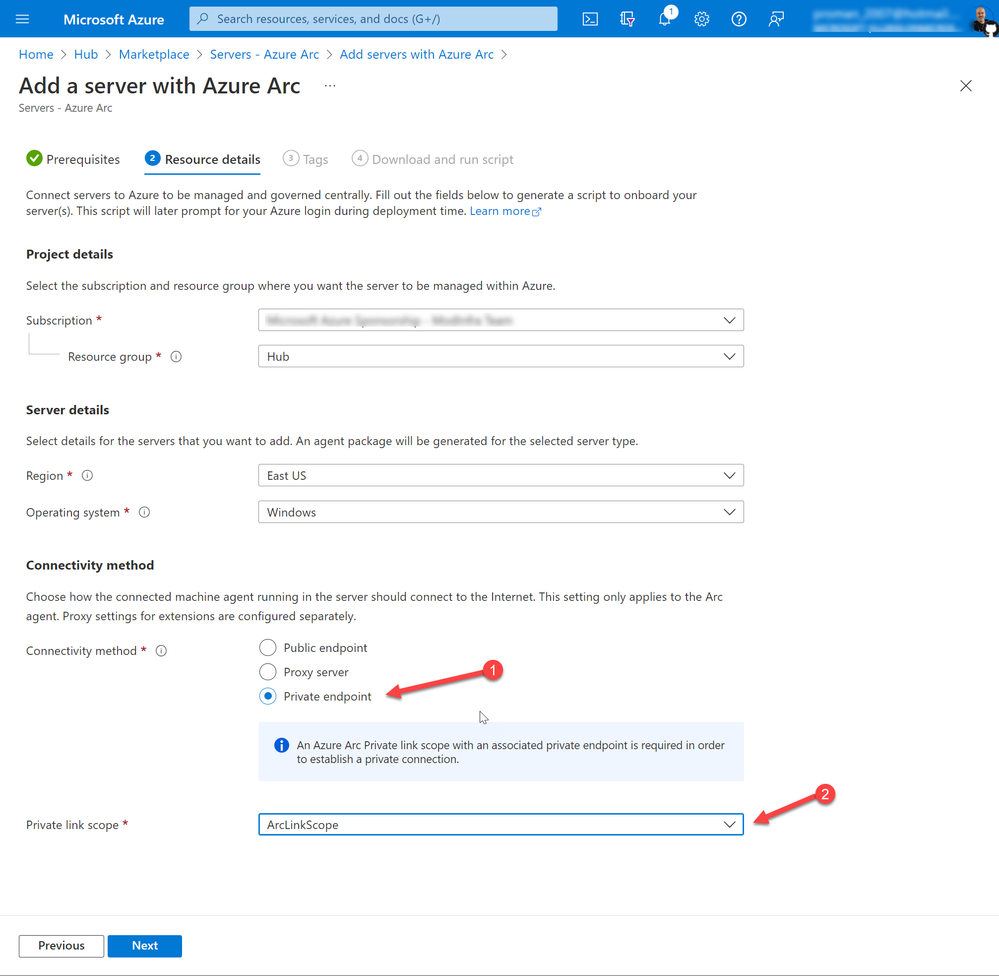Open the feedback icon

tap(776, 19)
